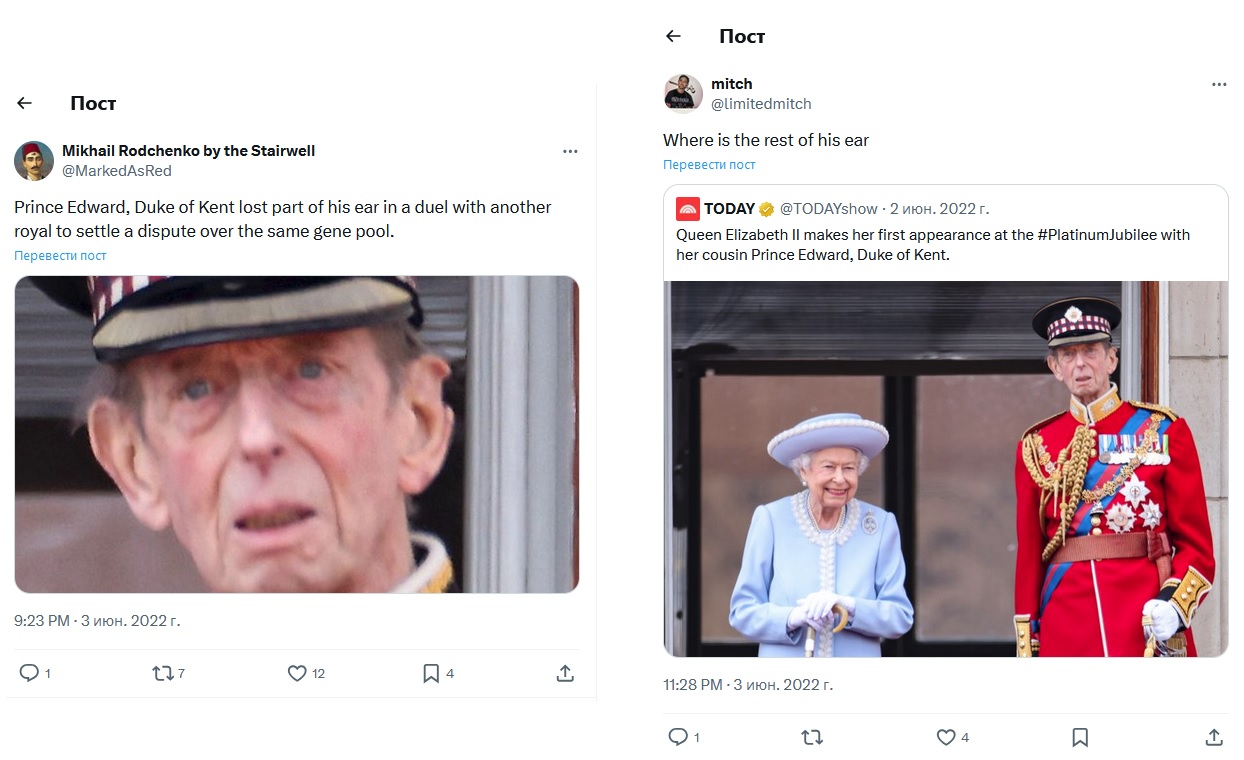Reply to Mikhail Rodchenko's post
The image size is (1244, 760).
pyautogui.click(x=29, y=673)
